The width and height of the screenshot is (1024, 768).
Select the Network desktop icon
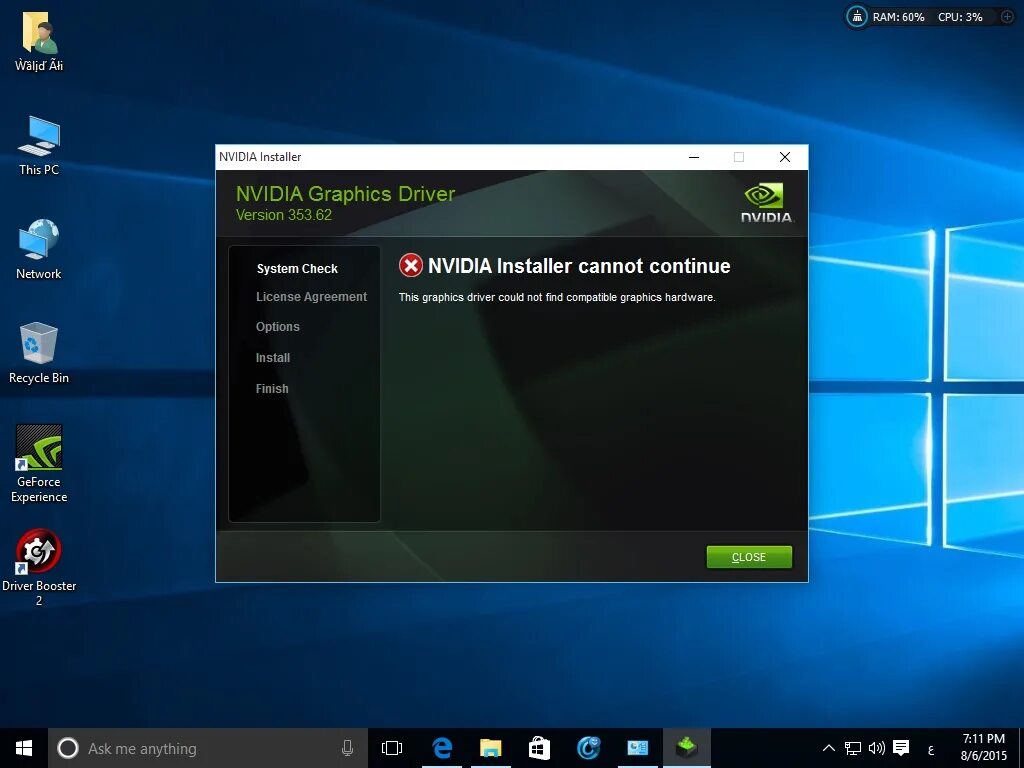point(39,250)
